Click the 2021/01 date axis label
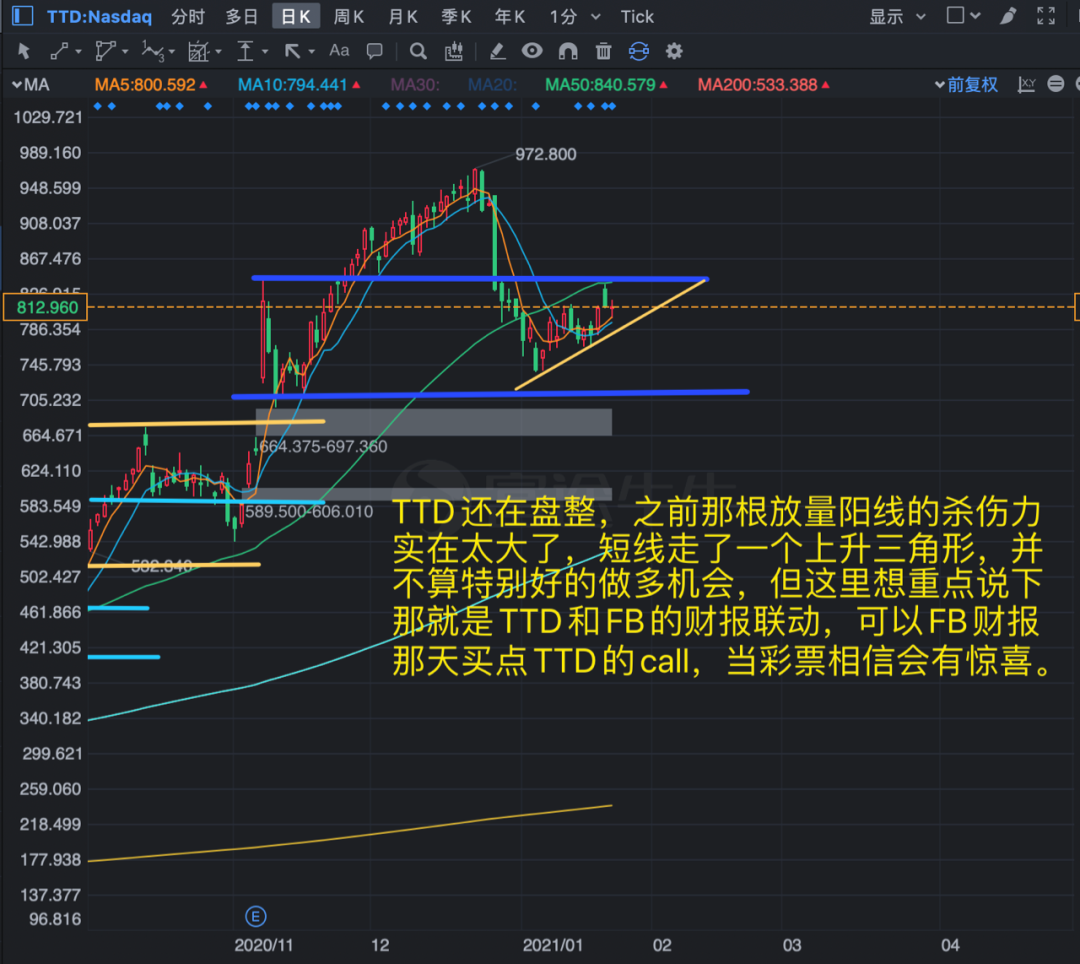The width and height of the screenshot is (1080, 964). [552, 945]
